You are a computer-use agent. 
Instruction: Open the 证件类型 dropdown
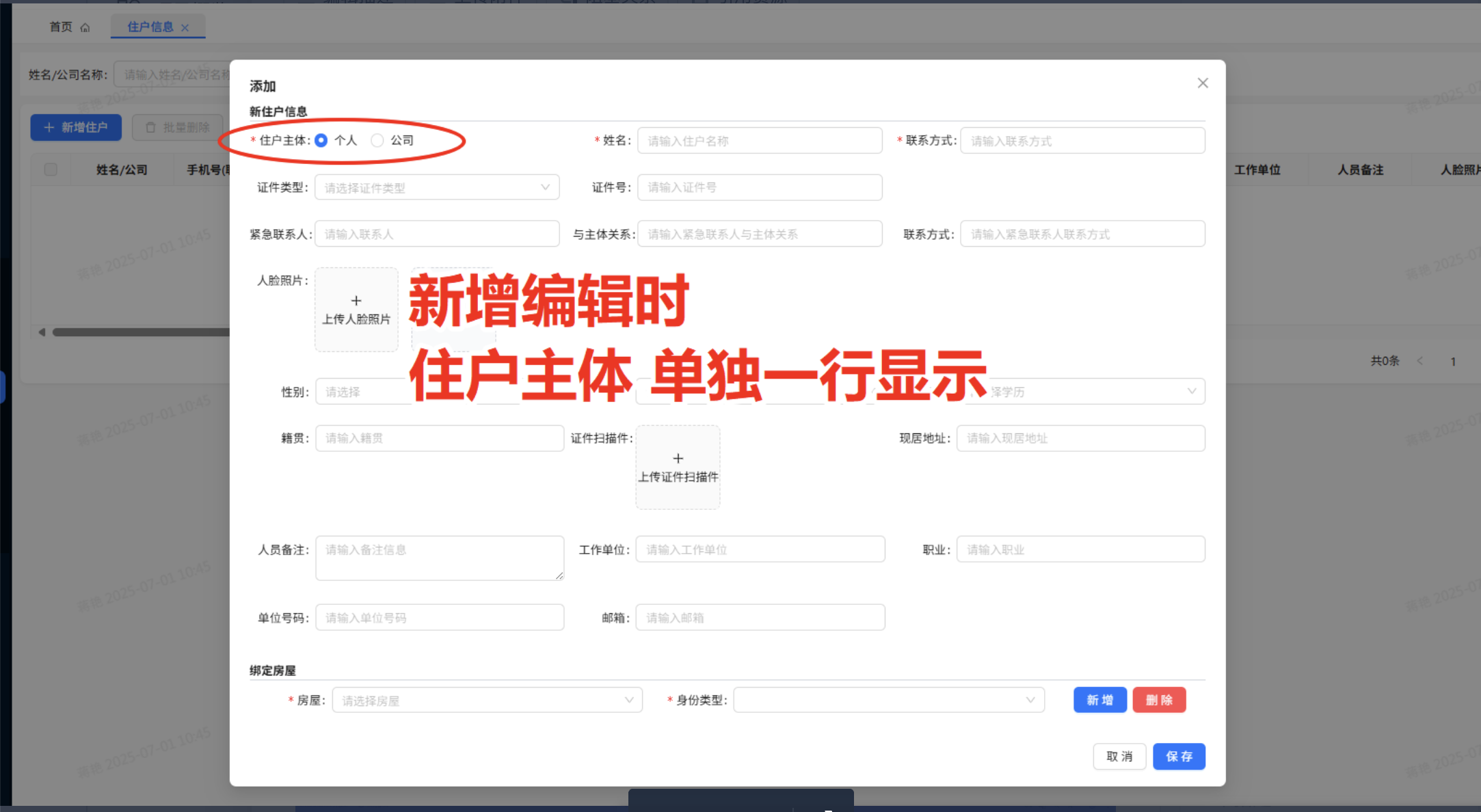point(437,187)
